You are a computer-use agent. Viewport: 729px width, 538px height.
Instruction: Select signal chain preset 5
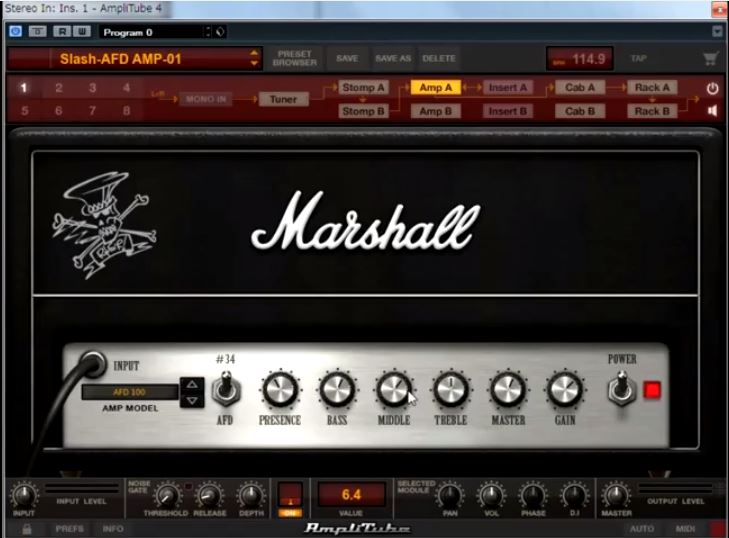[24, 111]
